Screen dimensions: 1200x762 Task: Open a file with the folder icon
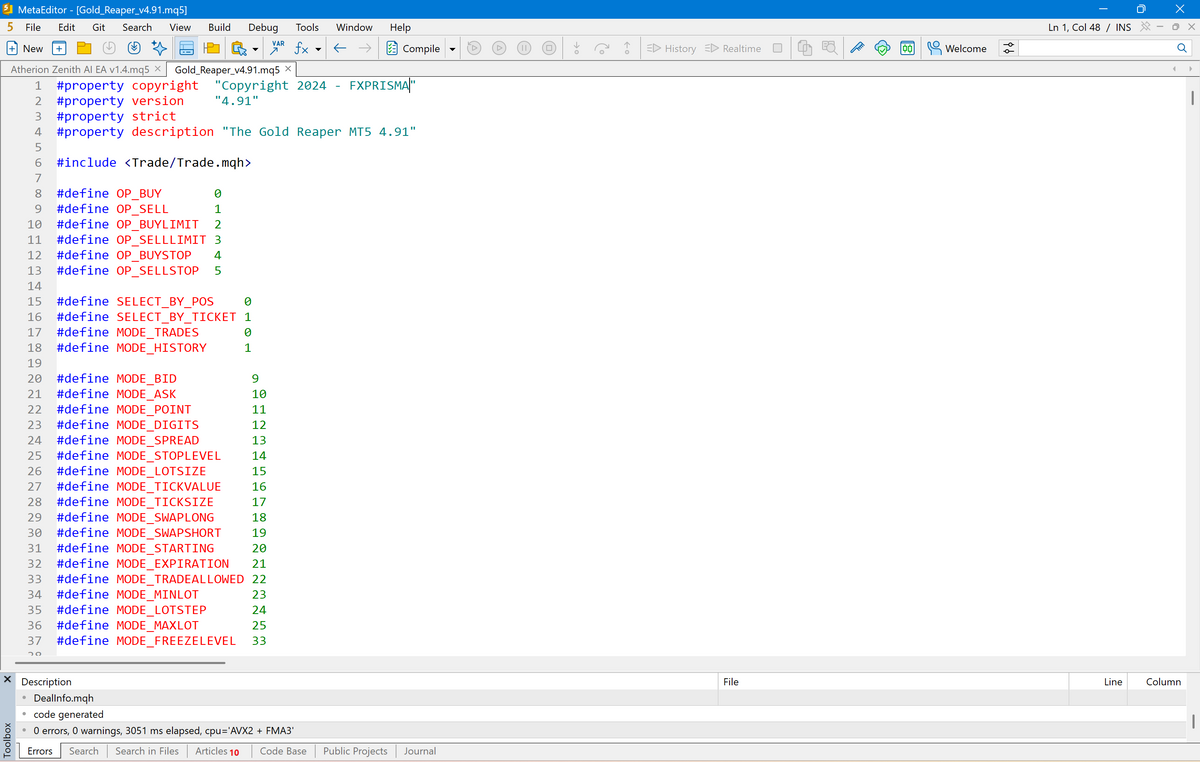click(x=84, y=48)
